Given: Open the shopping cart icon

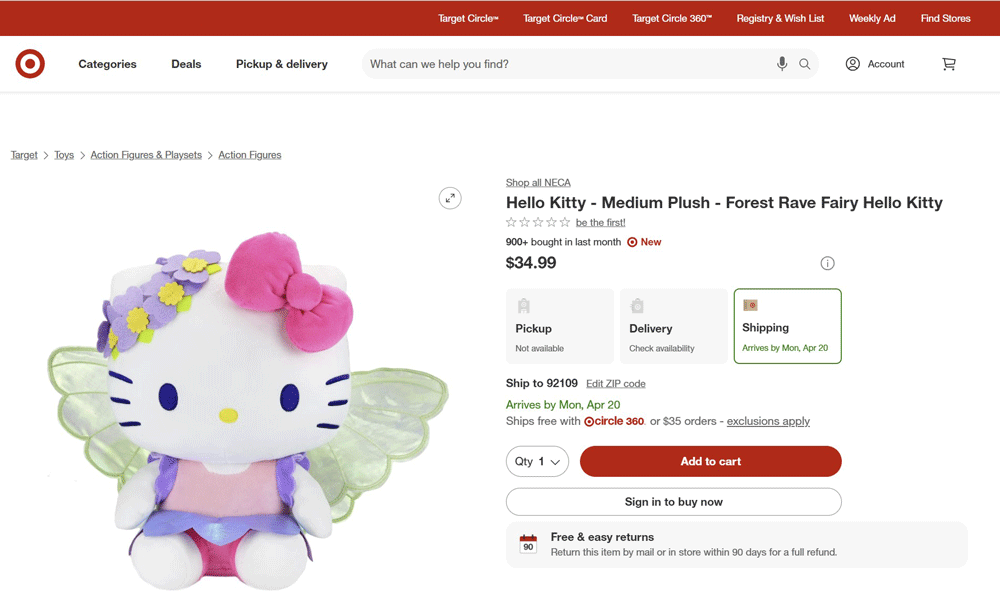Looking at the screenshot, I should 949,64.
